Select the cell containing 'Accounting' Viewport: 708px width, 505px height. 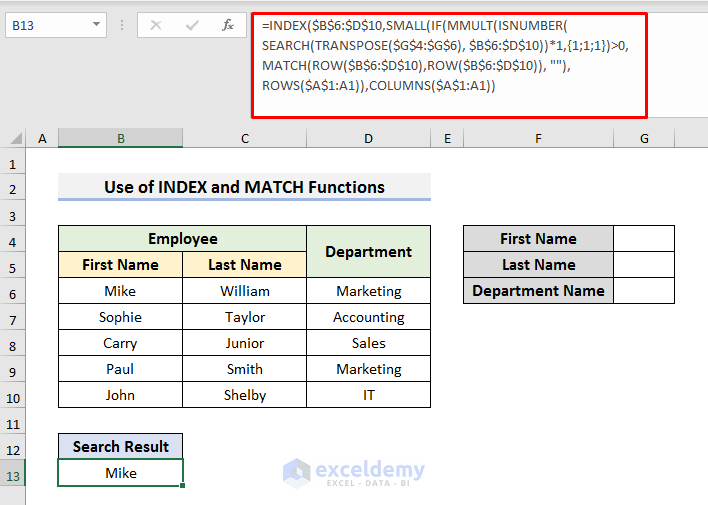point(368,317)
